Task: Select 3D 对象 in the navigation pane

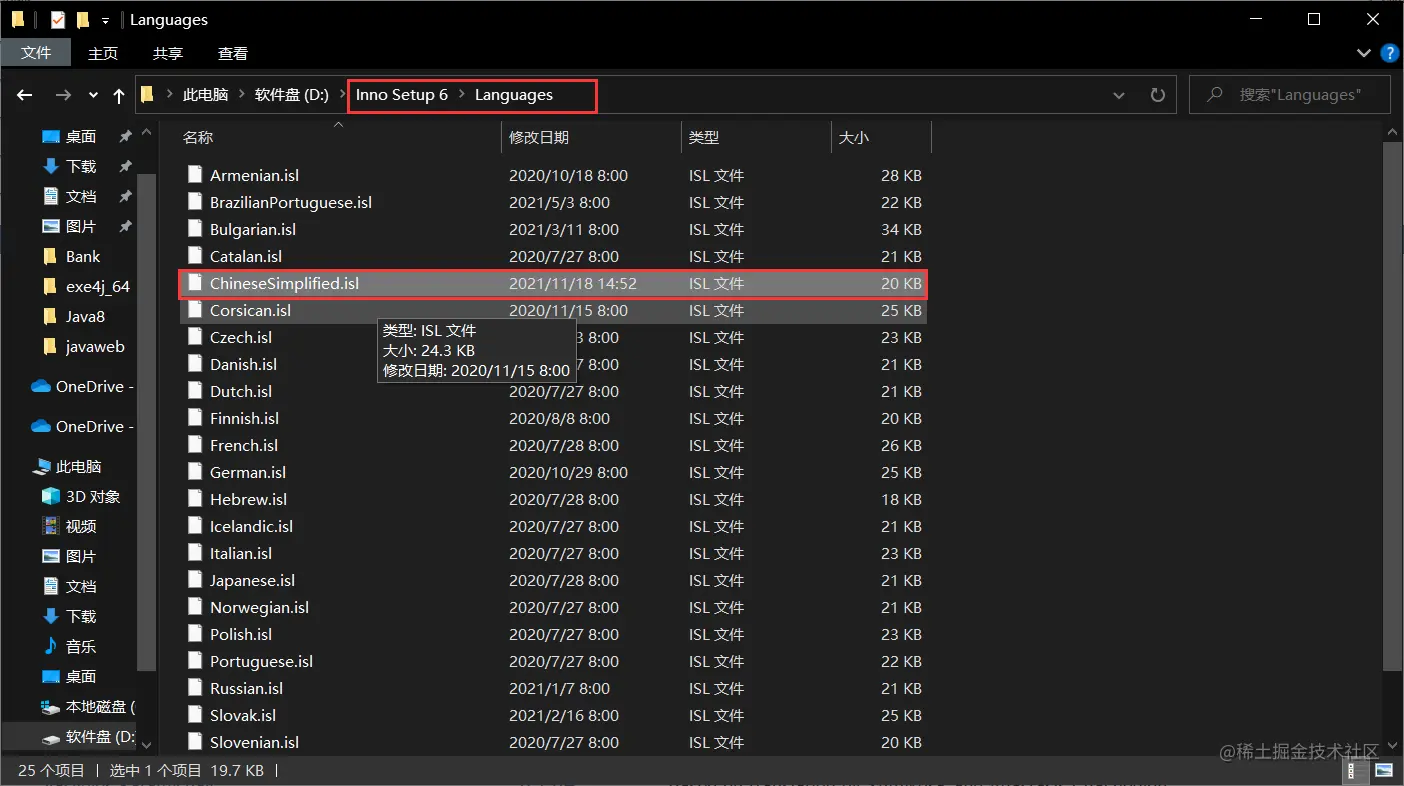Action: (x=93, y=497)
